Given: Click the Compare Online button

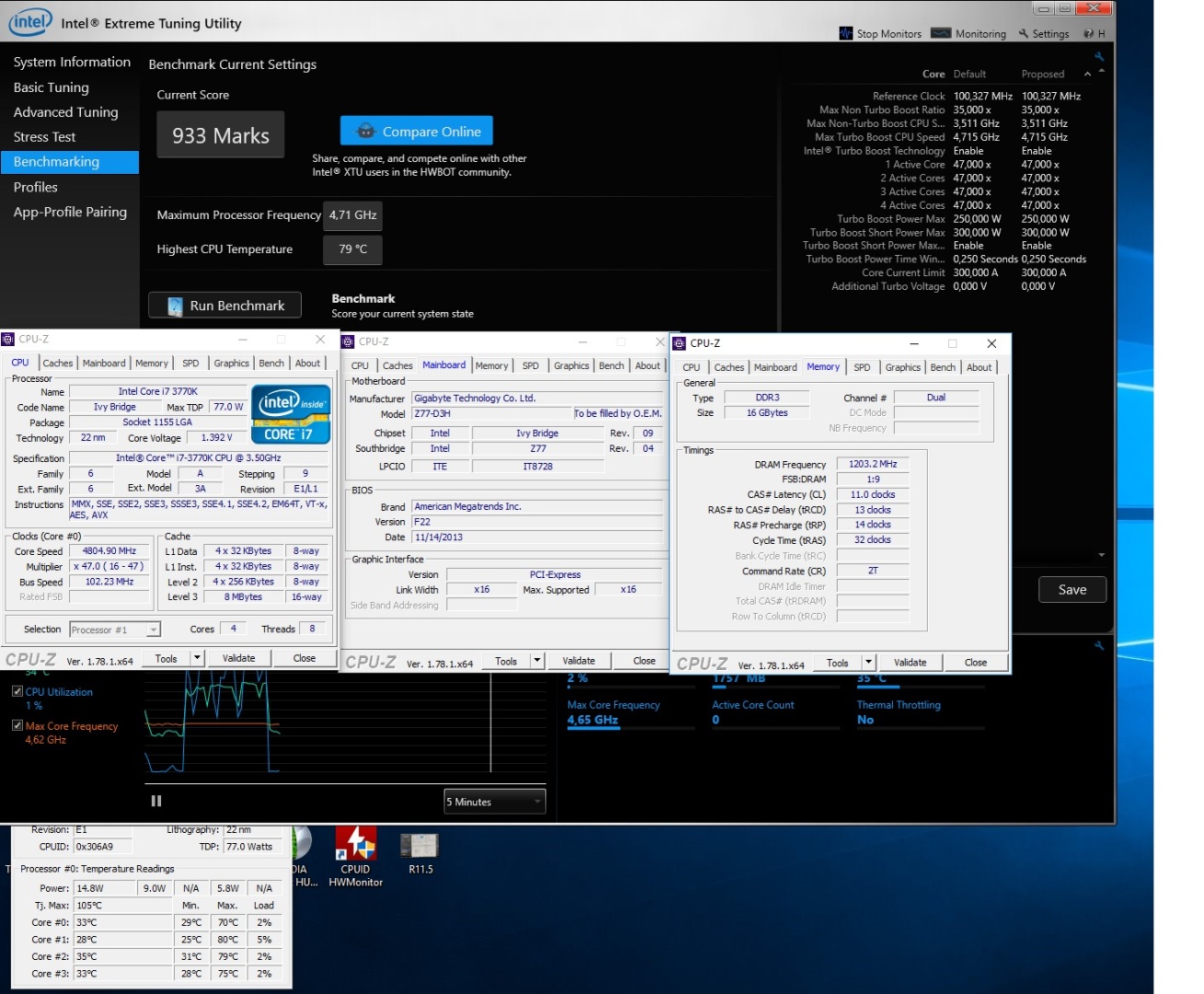Looking at the screenshot, I should coord(417,131).
